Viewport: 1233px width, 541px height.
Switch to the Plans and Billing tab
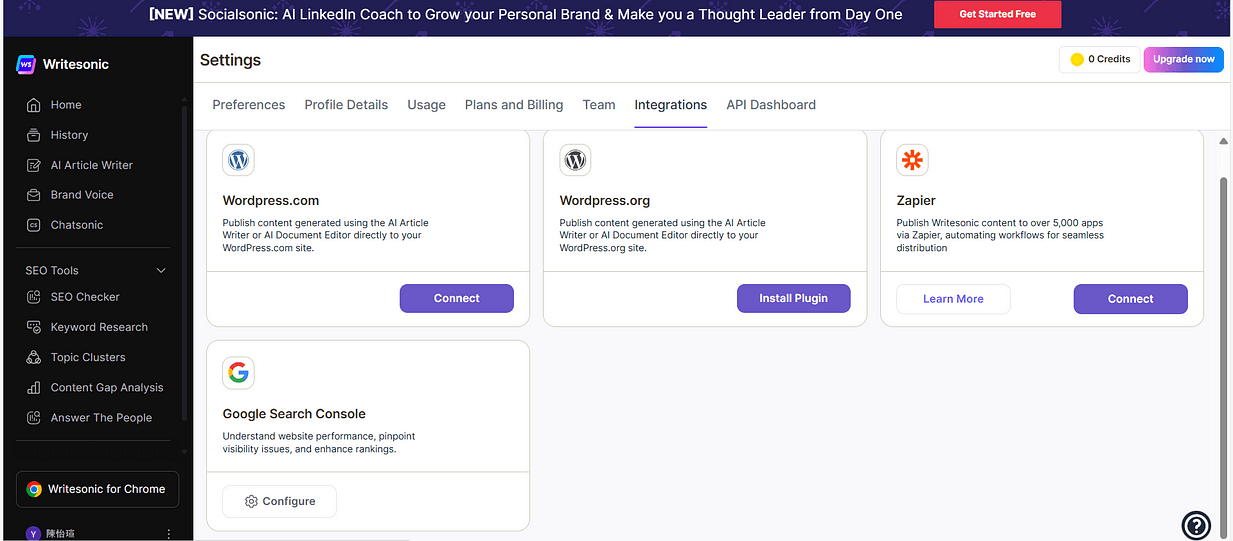tap(514, 105)
